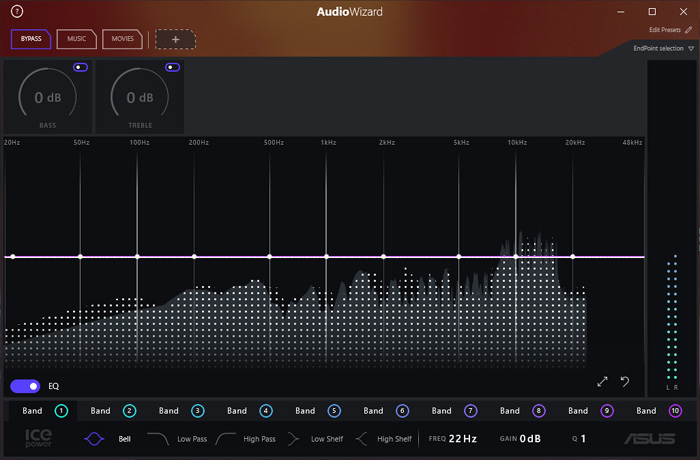
Task: Choose the Bell filter type label
Action: click(125, 439)
